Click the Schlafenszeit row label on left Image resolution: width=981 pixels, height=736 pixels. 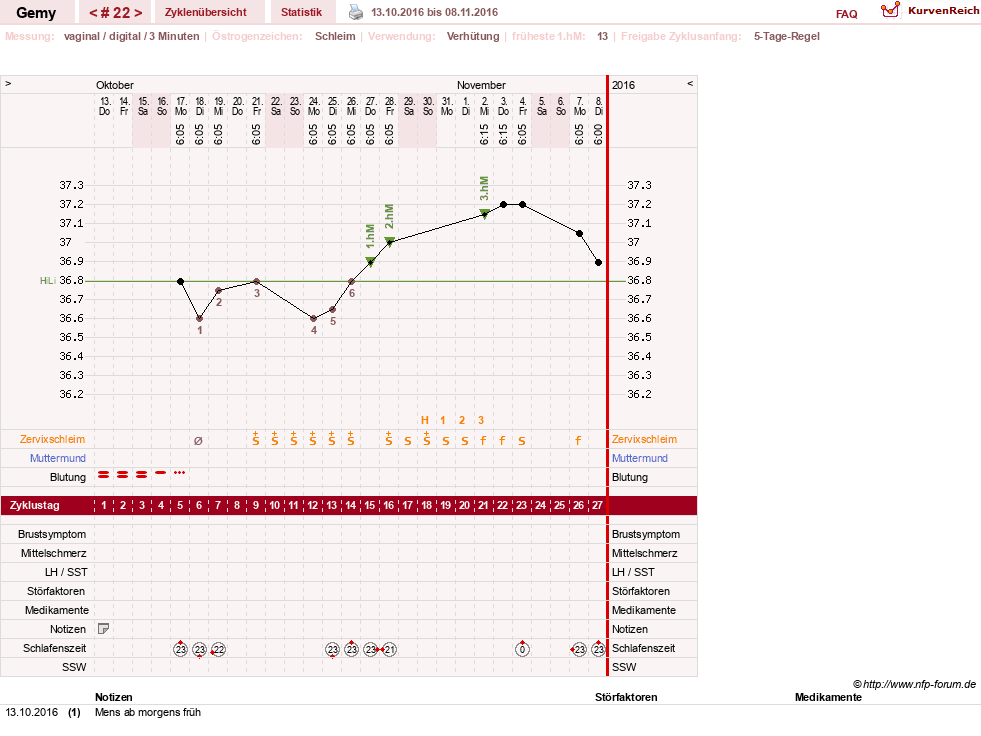click(54, 648)
